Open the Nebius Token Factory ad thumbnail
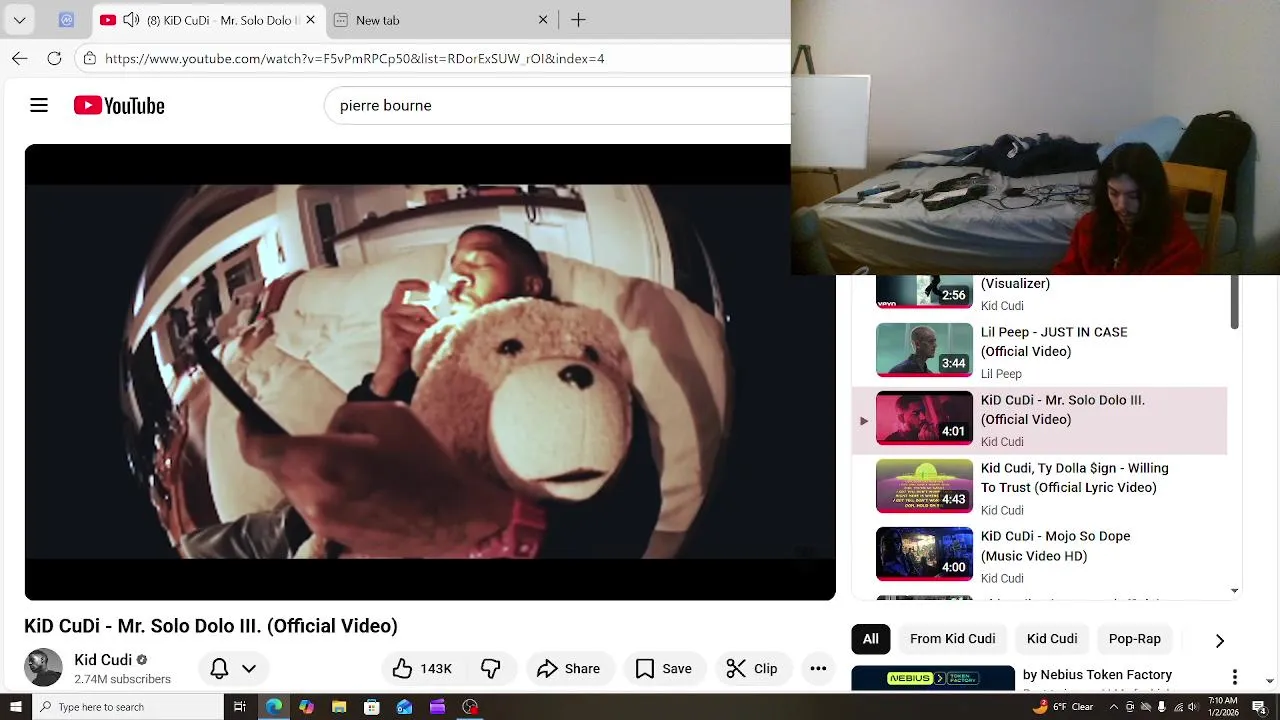This screenshot has width=1280, height=720. click(x=933, y=678)
